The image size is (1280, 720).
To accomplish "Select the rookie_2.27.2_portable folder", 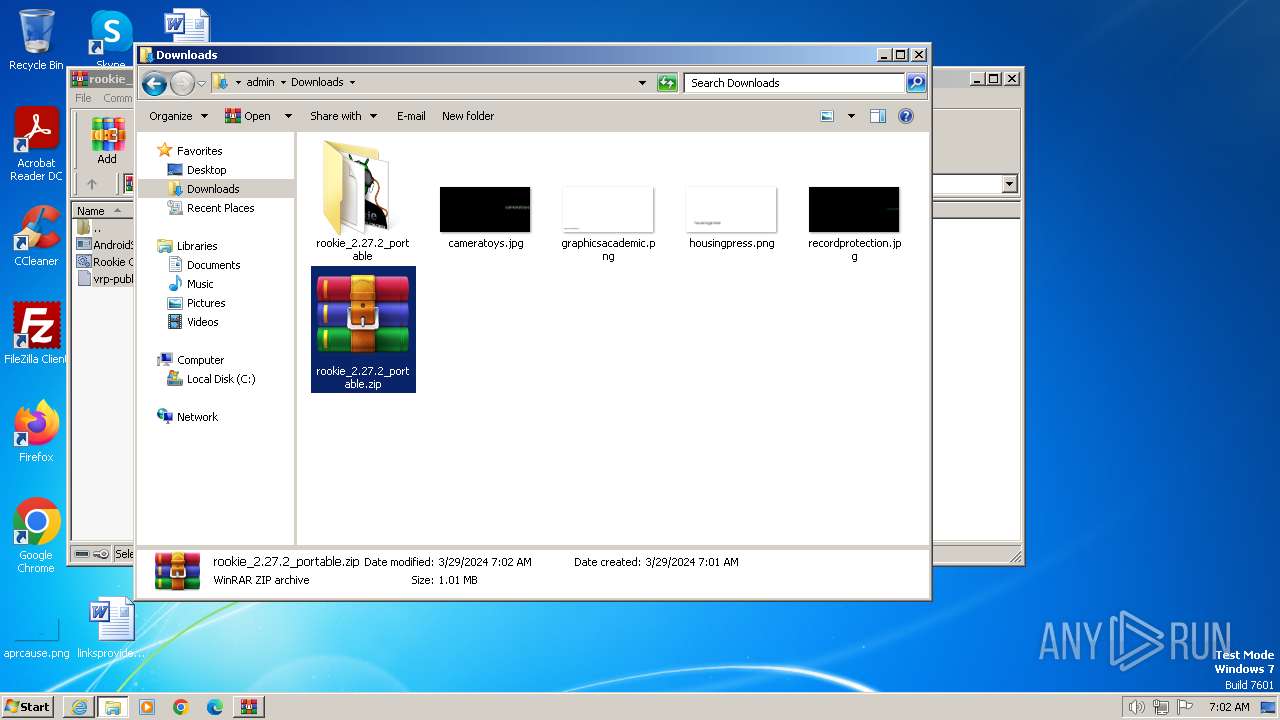I will pyautogui.click(x=362, y=199).
